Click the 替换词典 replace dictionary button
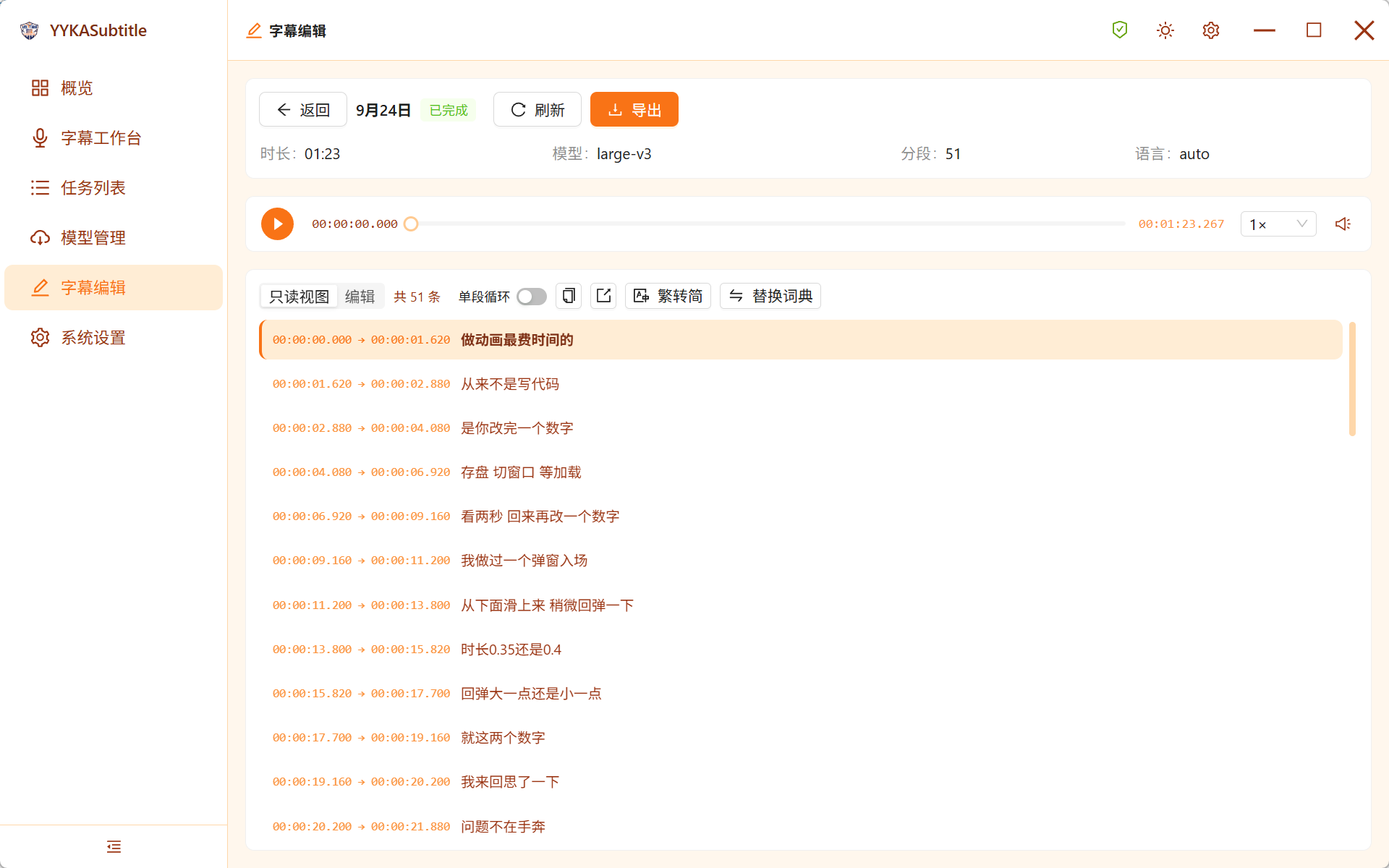The image size is (1389, 868). click(770, 296)
